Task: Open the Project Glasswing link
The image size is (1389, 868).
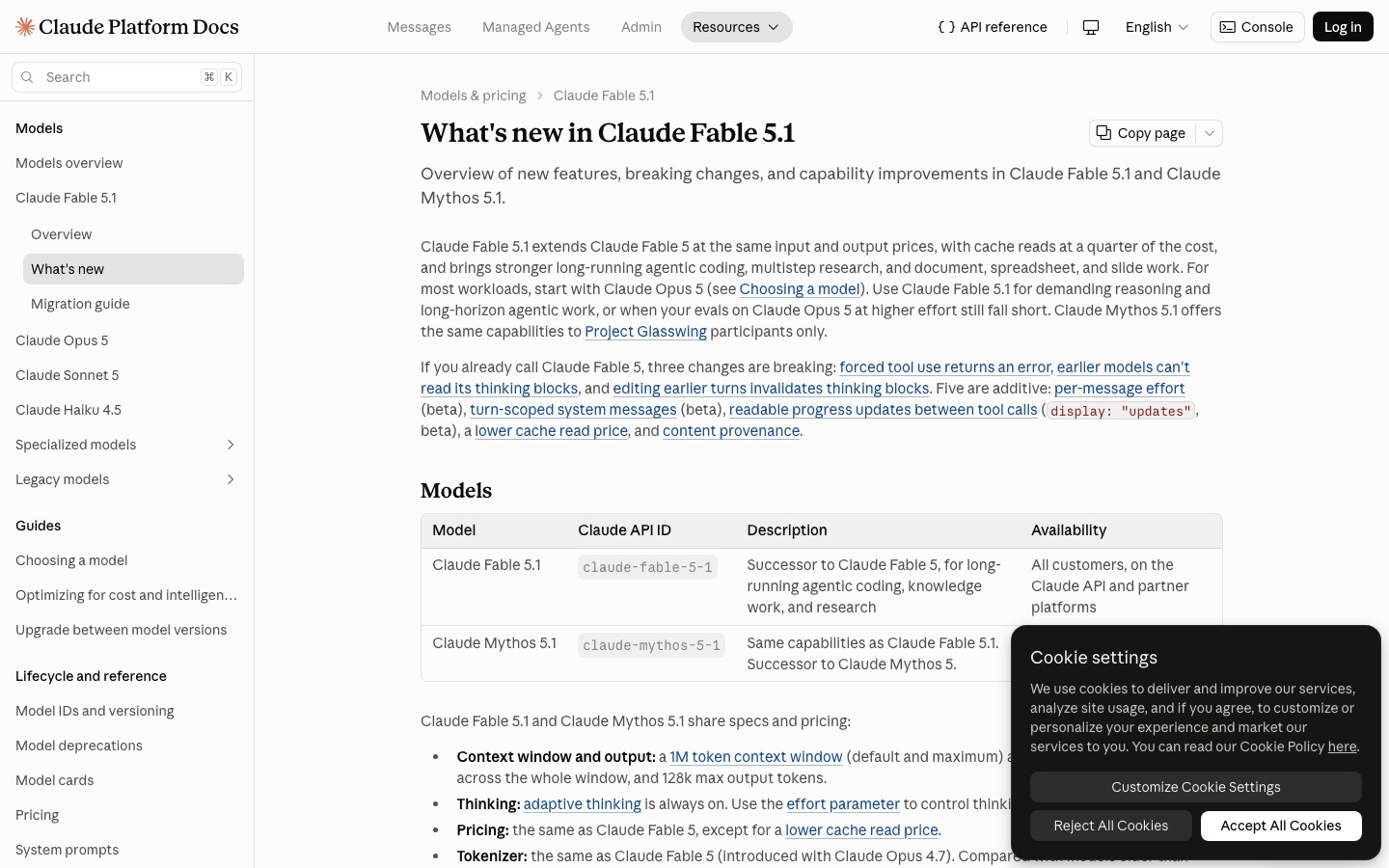Action: pyautogui.click(x=645, y=332)
